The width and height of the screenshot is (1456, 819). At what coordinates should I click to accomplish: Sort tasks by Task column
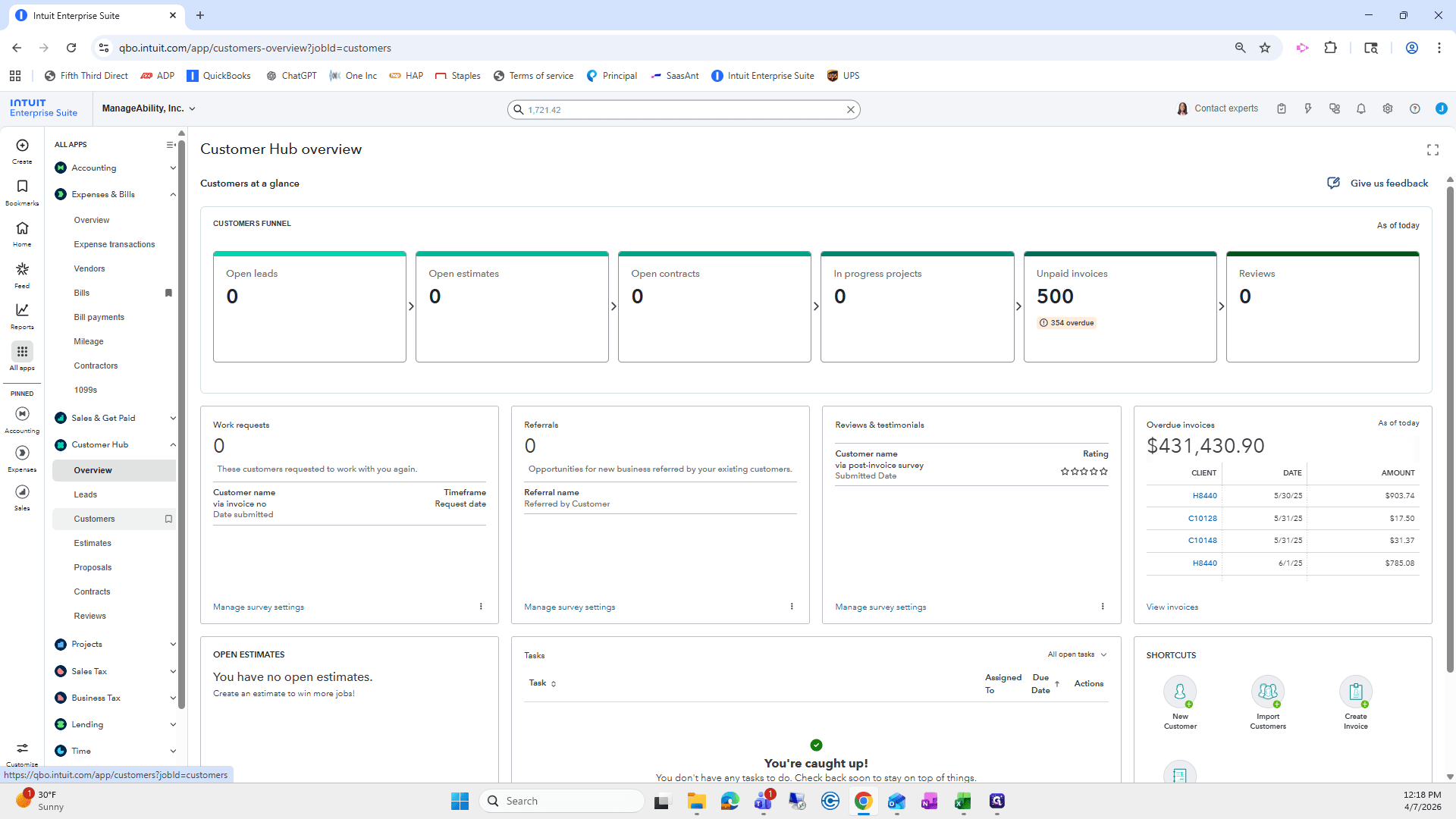(x=543, y=683)
